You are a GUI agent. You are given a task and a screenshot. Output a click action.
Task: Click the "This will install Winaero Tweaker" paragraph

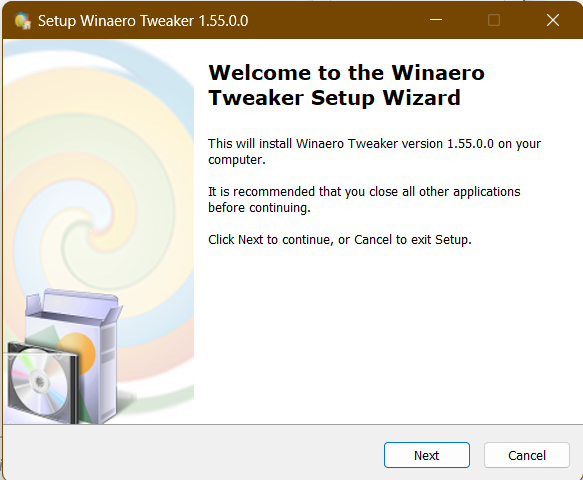click(x=374, y=152)
